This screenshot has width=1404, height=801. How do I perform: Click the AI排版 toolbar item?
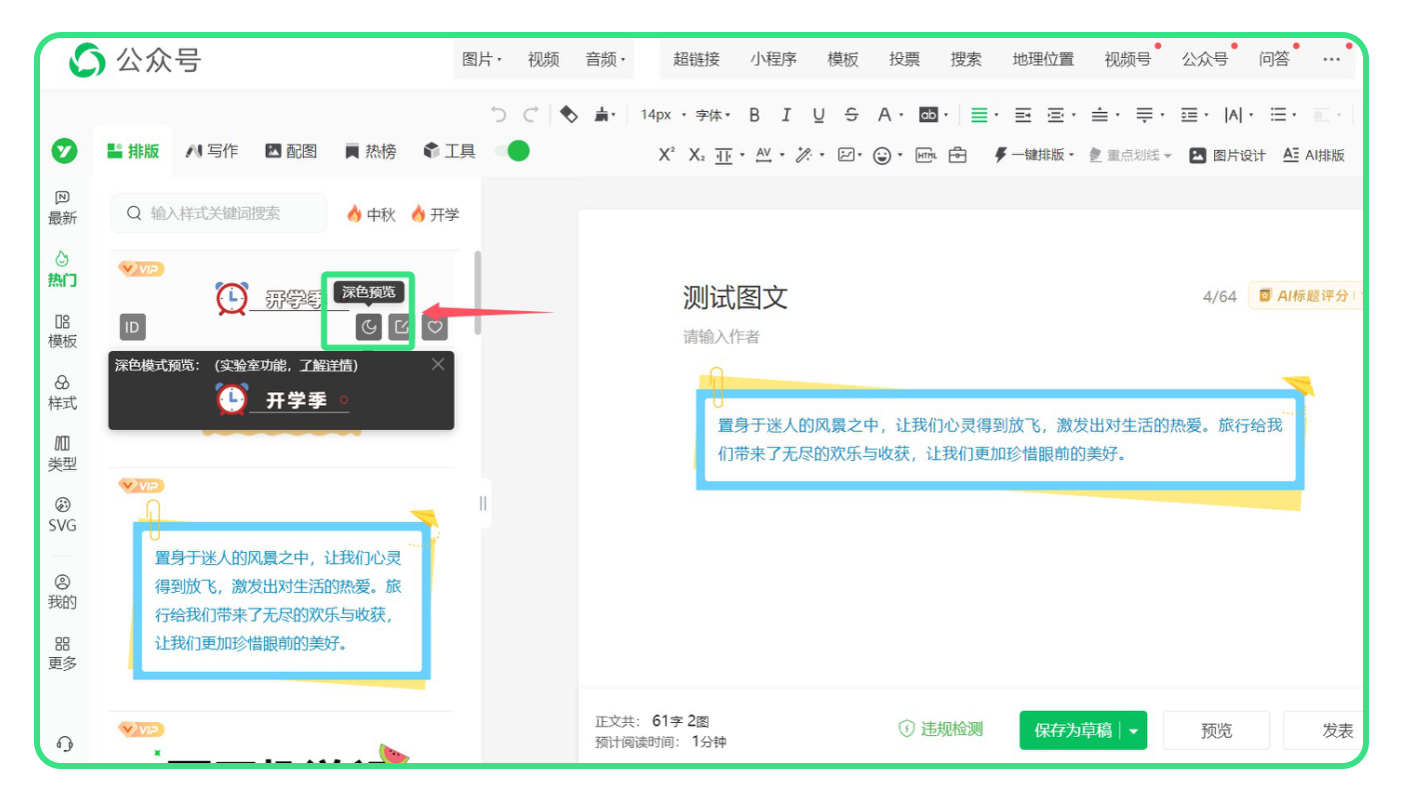[1314, 155]
